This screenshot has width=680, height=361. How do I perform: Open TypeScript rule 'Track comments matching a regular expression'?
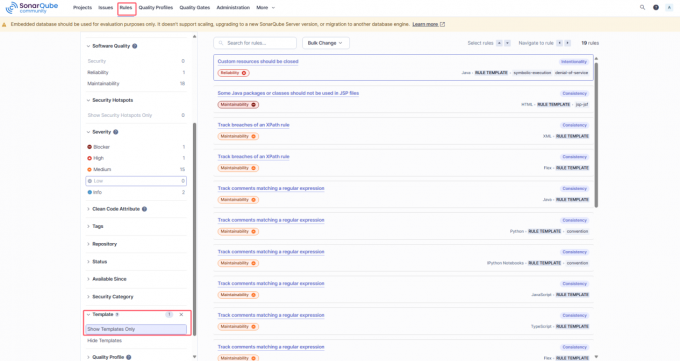[271, 315]
